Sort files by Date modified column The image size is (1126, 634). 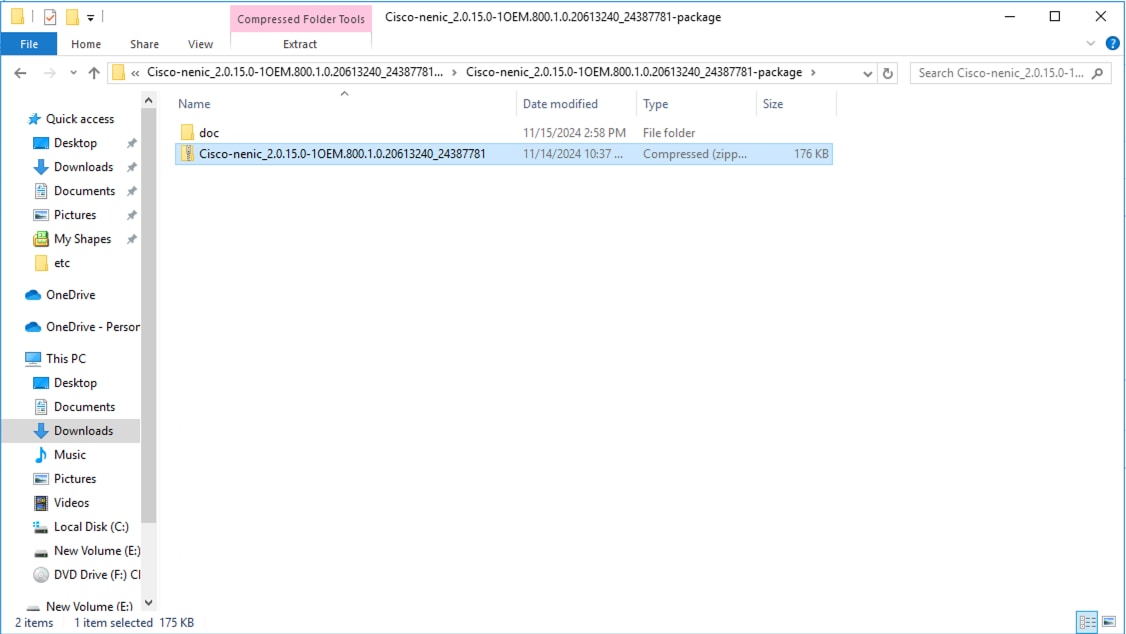560,104
